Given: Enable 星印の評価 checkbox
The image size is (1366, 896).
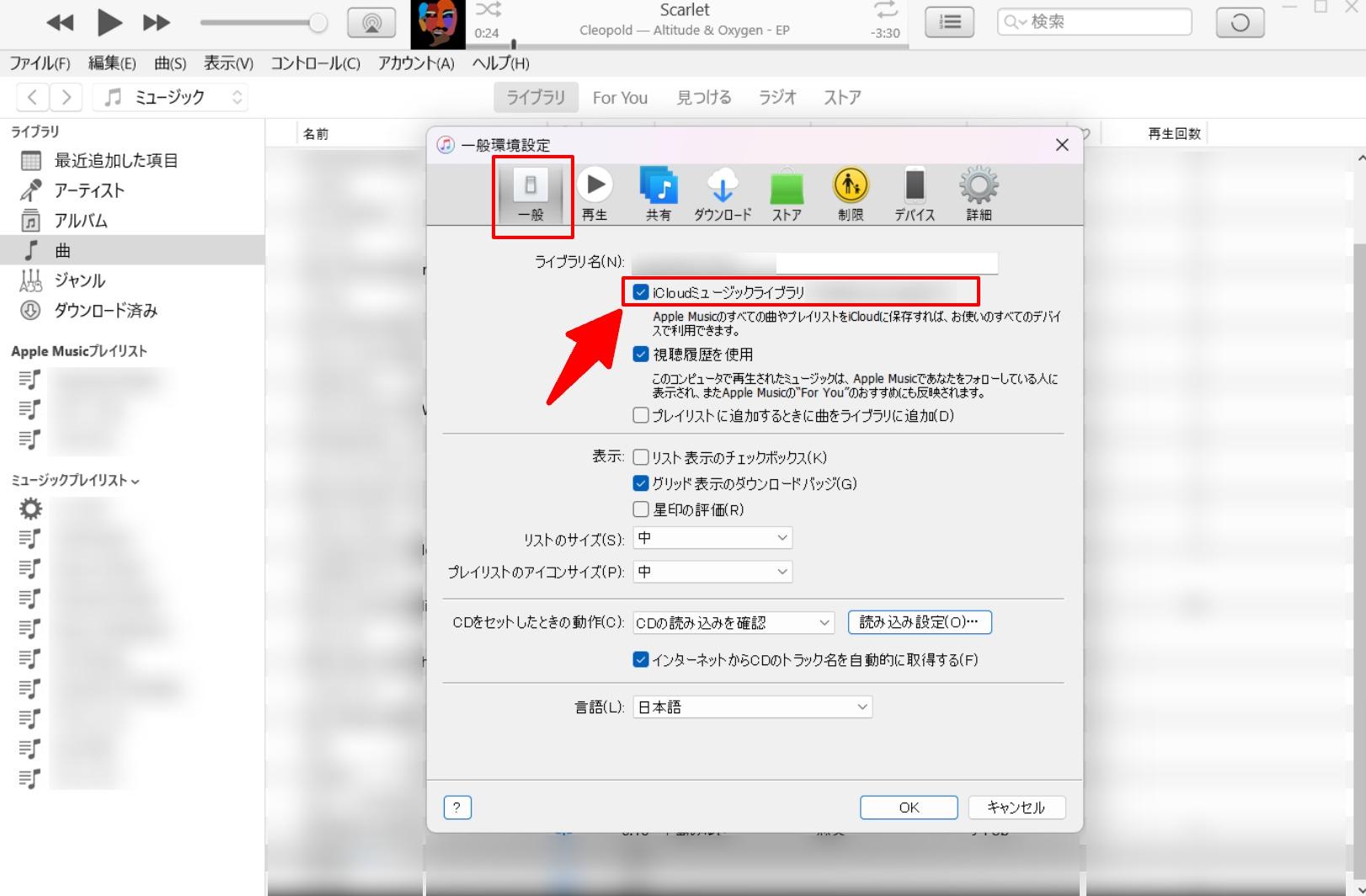Looking at the screenshot, I should [x=641, y=509].
